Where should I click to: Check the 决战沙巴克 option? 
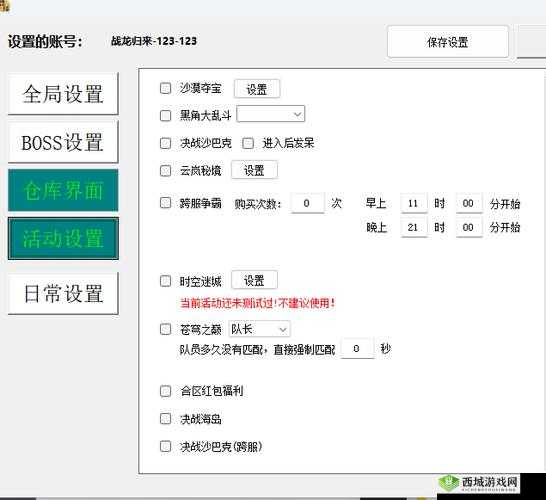pyautogui.click(x=165, y=143)
